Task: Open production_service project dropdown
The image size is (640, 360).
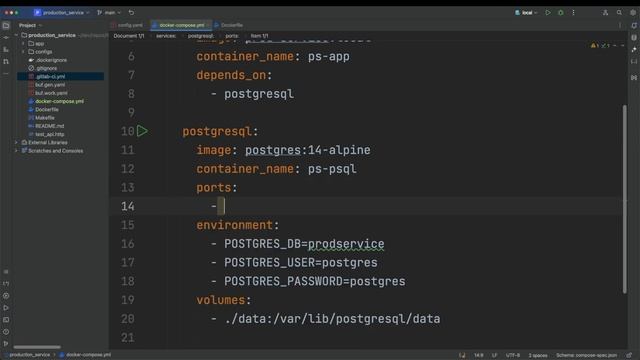Action: pos(62,13)
